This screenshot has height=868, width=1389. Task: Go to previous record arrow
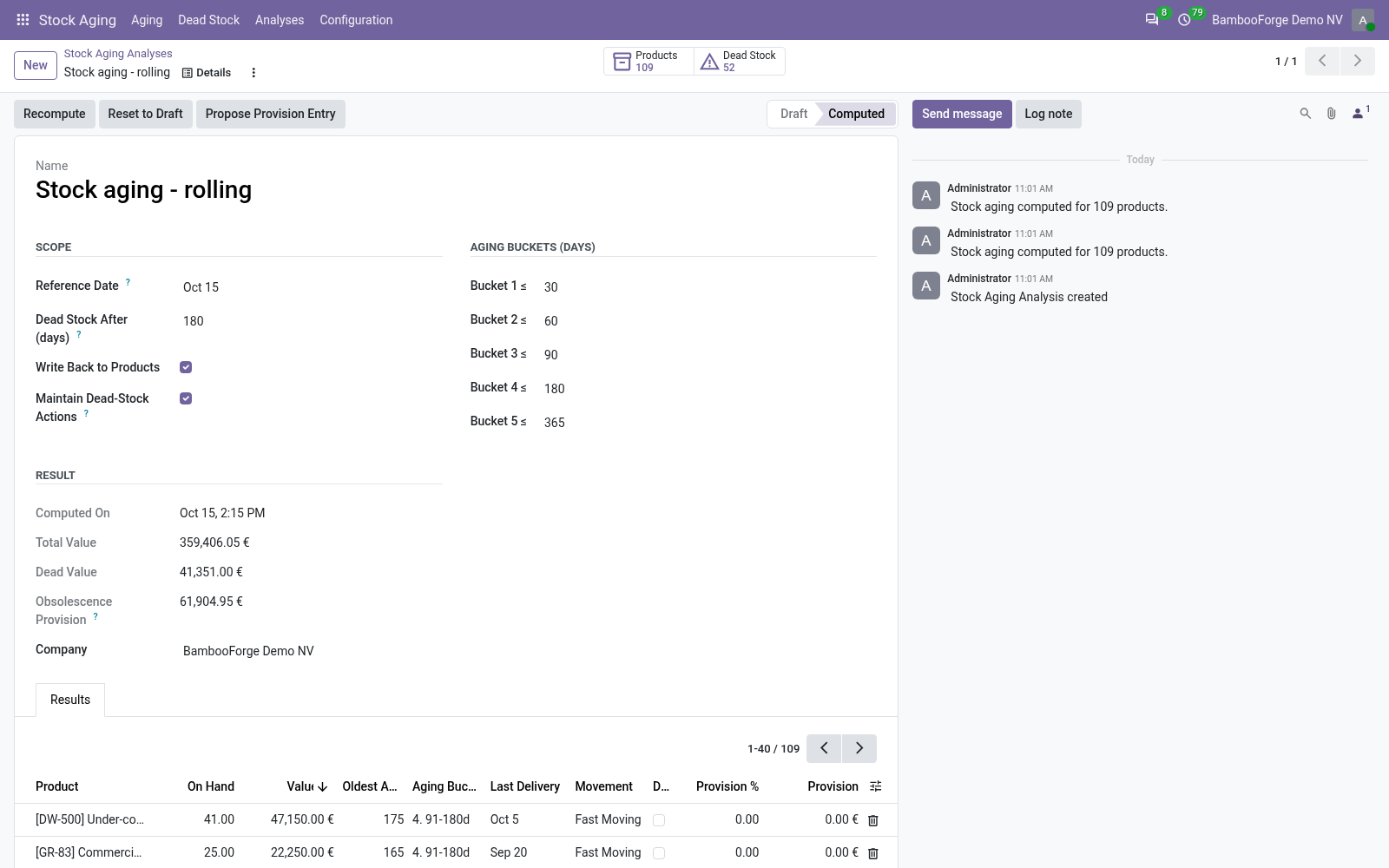(x=1322, y=61)
